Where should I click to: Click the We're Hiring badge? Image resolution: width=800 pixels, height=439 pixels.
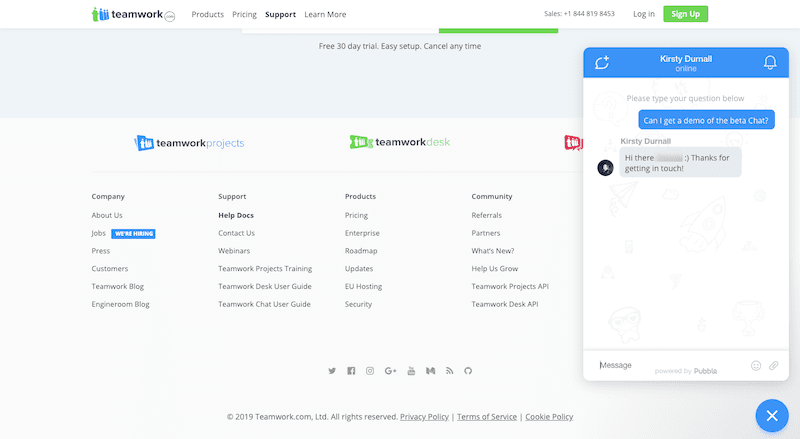[x=134, y=234]
